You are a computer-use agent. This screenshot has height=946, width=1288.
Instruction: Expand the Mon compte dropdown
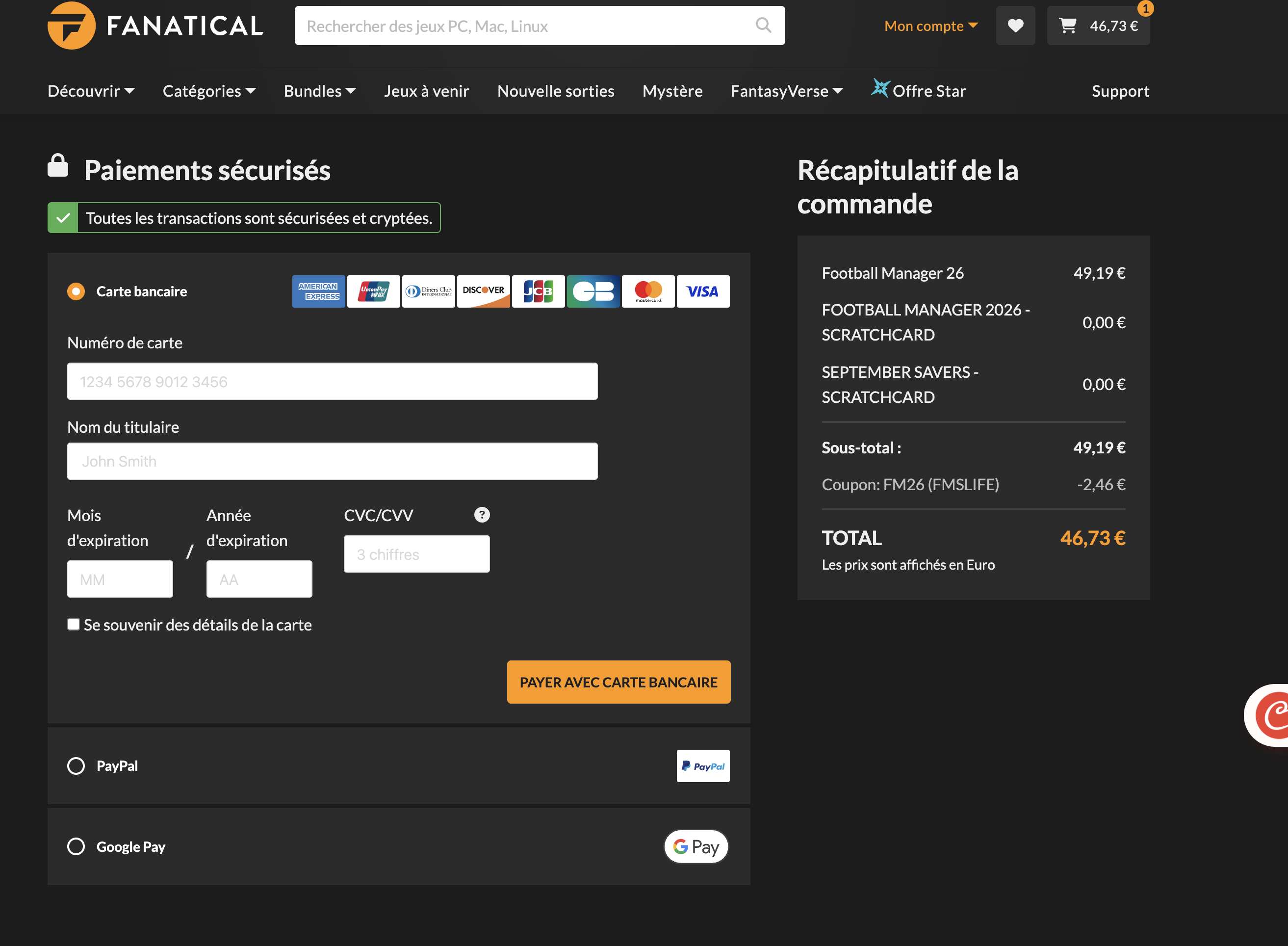(930, 26)
